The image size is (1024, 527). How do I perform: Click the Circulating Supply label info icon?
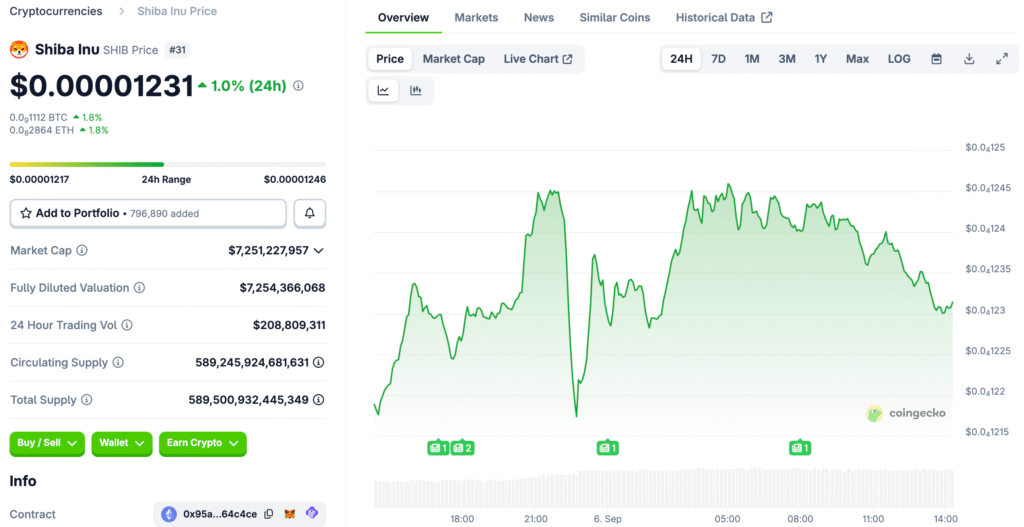[x=118, y=362]
